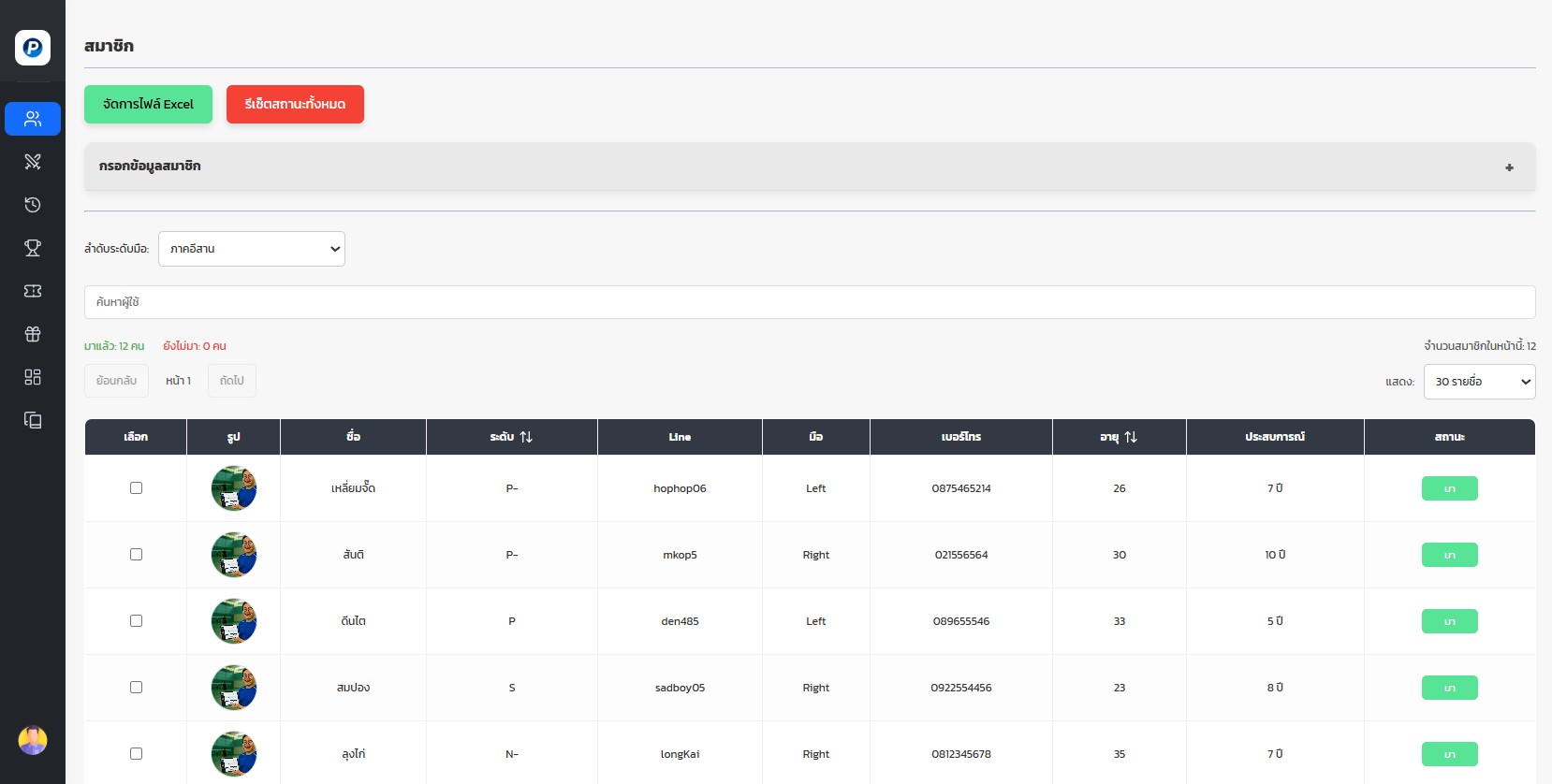Viewport: 1552px width, 784px height.
Task: Sort table by อายุ column header
Action: pyautogui.click(x=1119, y=437)
